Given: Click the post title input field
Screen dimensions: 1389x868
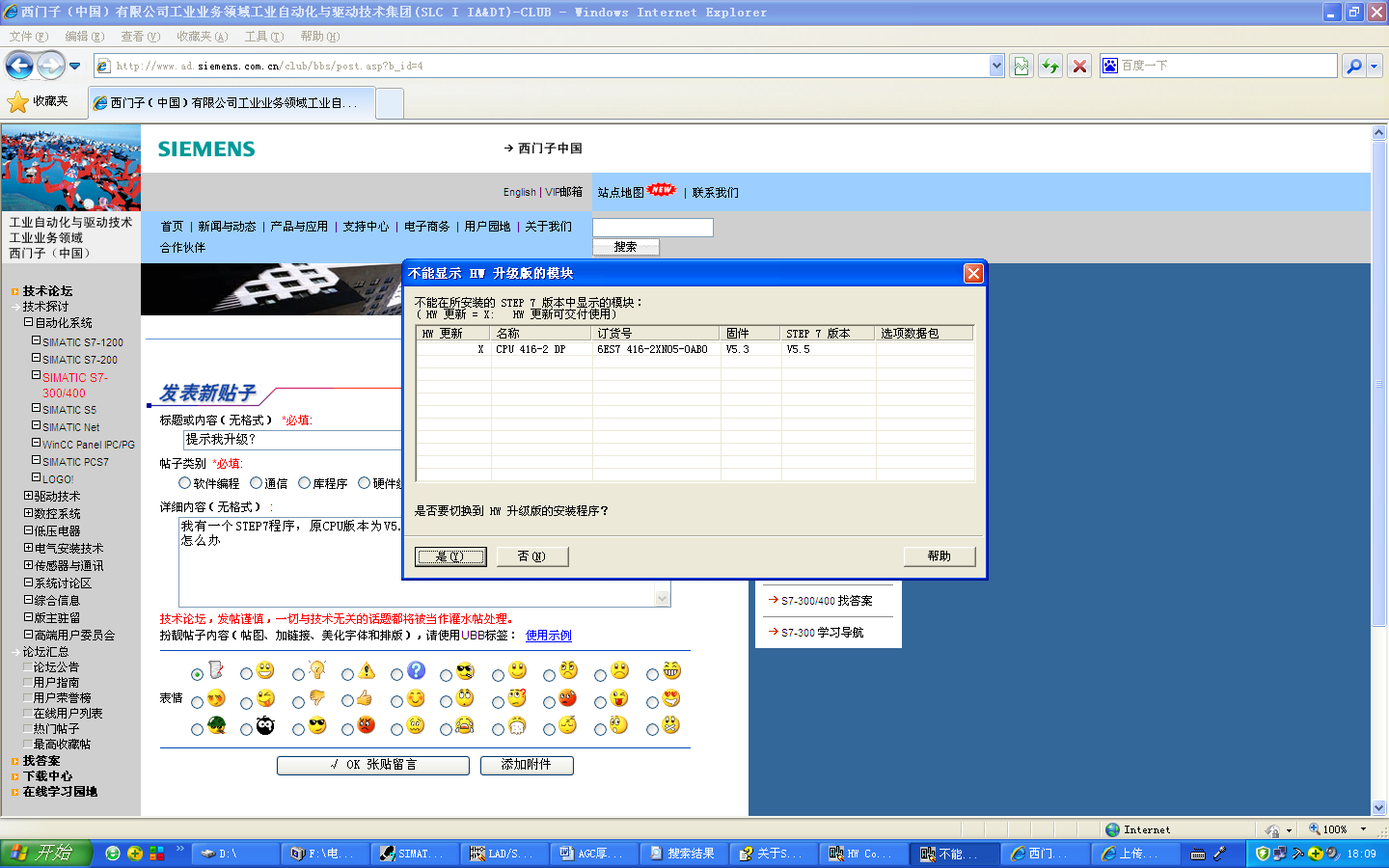Looking at the screenshot, I should [x=292, y=440].
